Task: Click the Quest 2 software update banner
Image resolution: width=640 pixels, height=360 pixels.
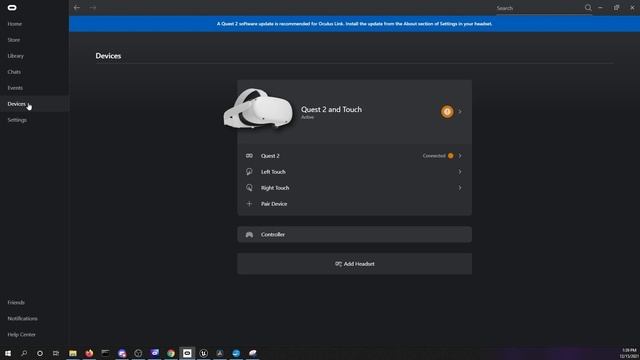Action: pyautogui.click(x=354, y=24)
